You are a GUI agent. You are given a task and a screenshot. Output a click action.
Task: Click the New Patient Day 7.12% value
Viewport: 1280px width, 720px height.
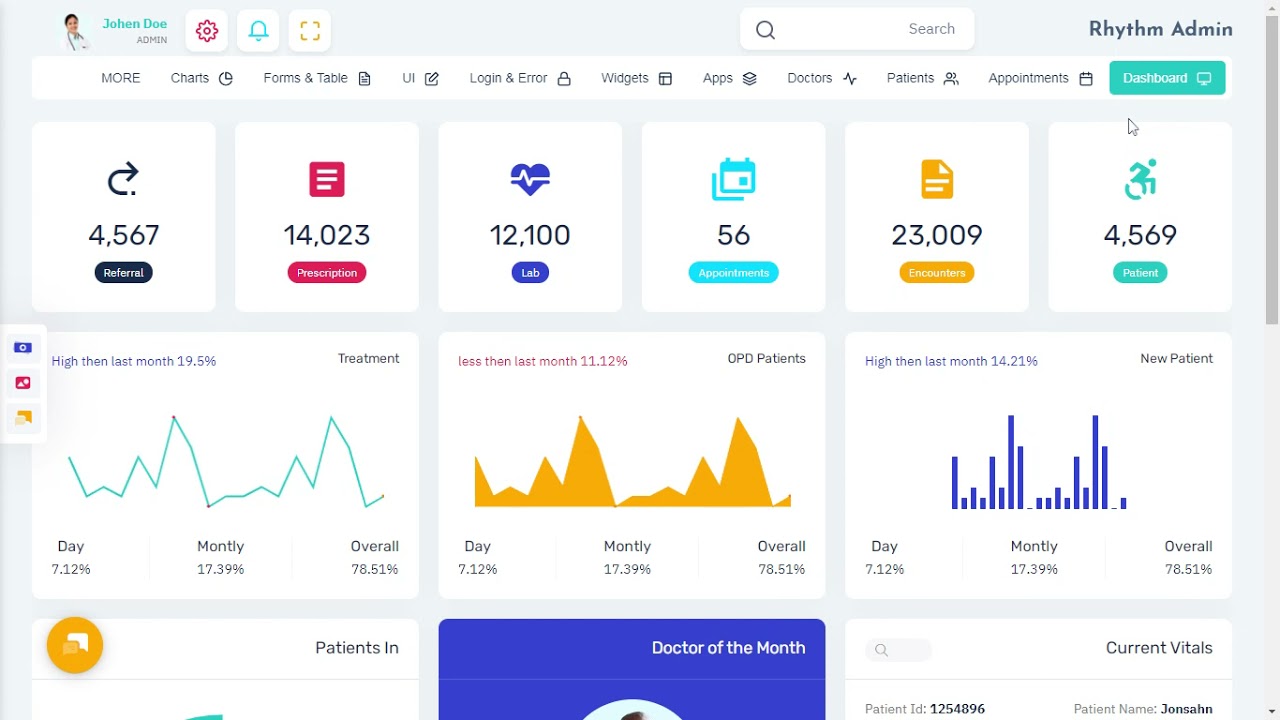(x=884, y=569)
